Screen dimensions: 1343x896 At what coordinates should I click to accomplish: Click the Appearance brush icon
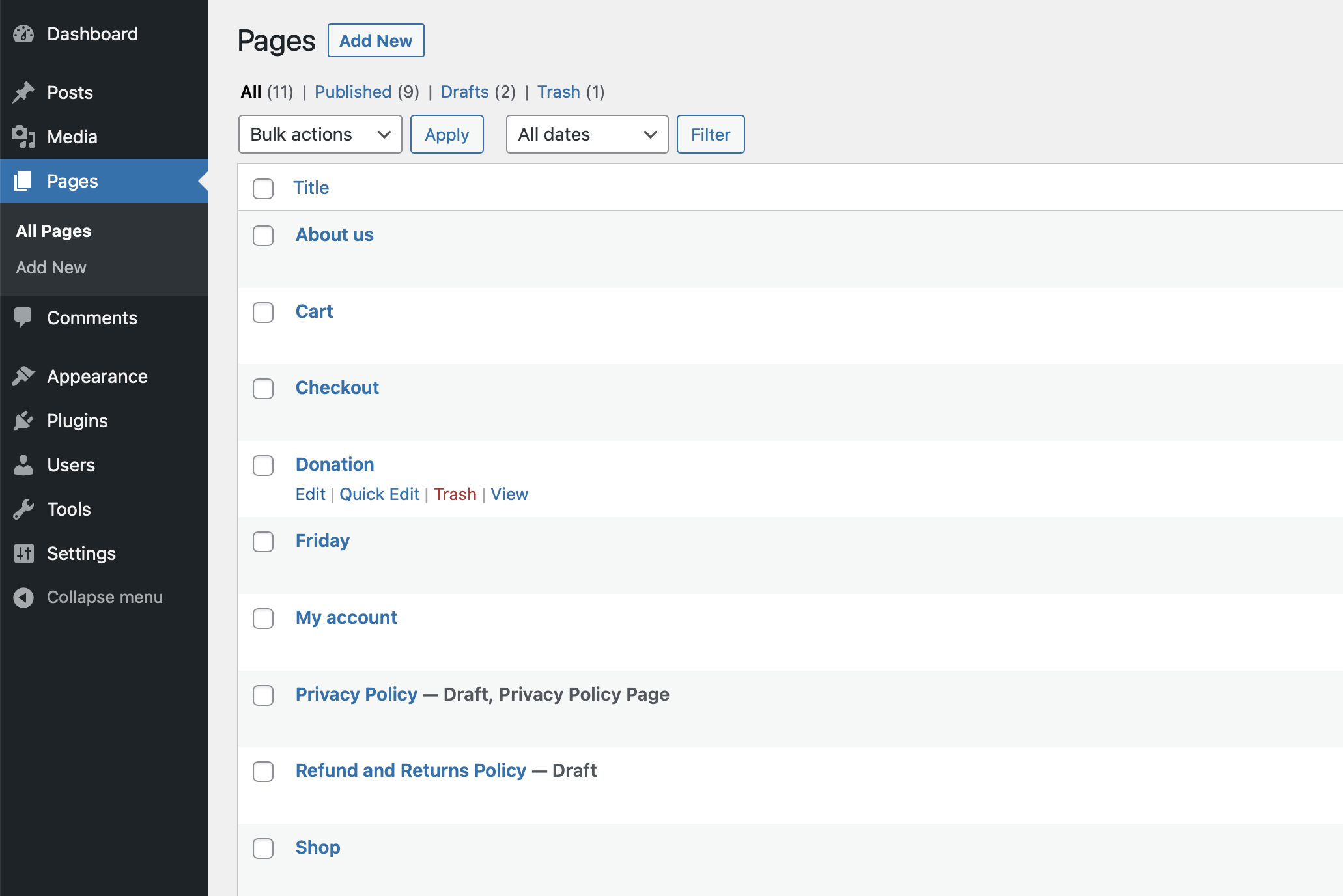click(x=23, y=376)
